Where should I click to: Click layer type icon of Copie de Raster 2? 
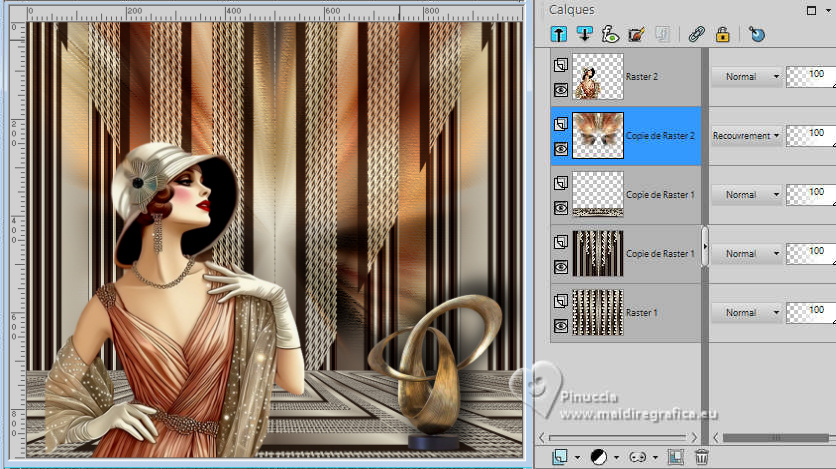pyautogui.click(x=560, y=124)
